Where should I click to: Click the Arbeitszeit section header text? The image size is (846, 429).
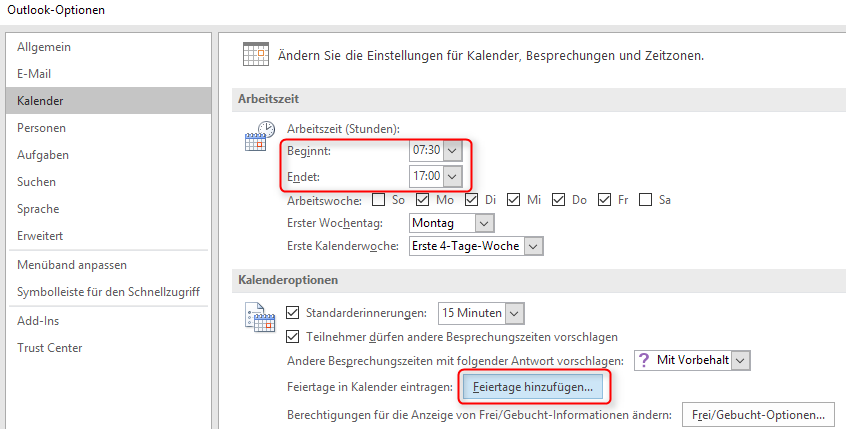268,99
